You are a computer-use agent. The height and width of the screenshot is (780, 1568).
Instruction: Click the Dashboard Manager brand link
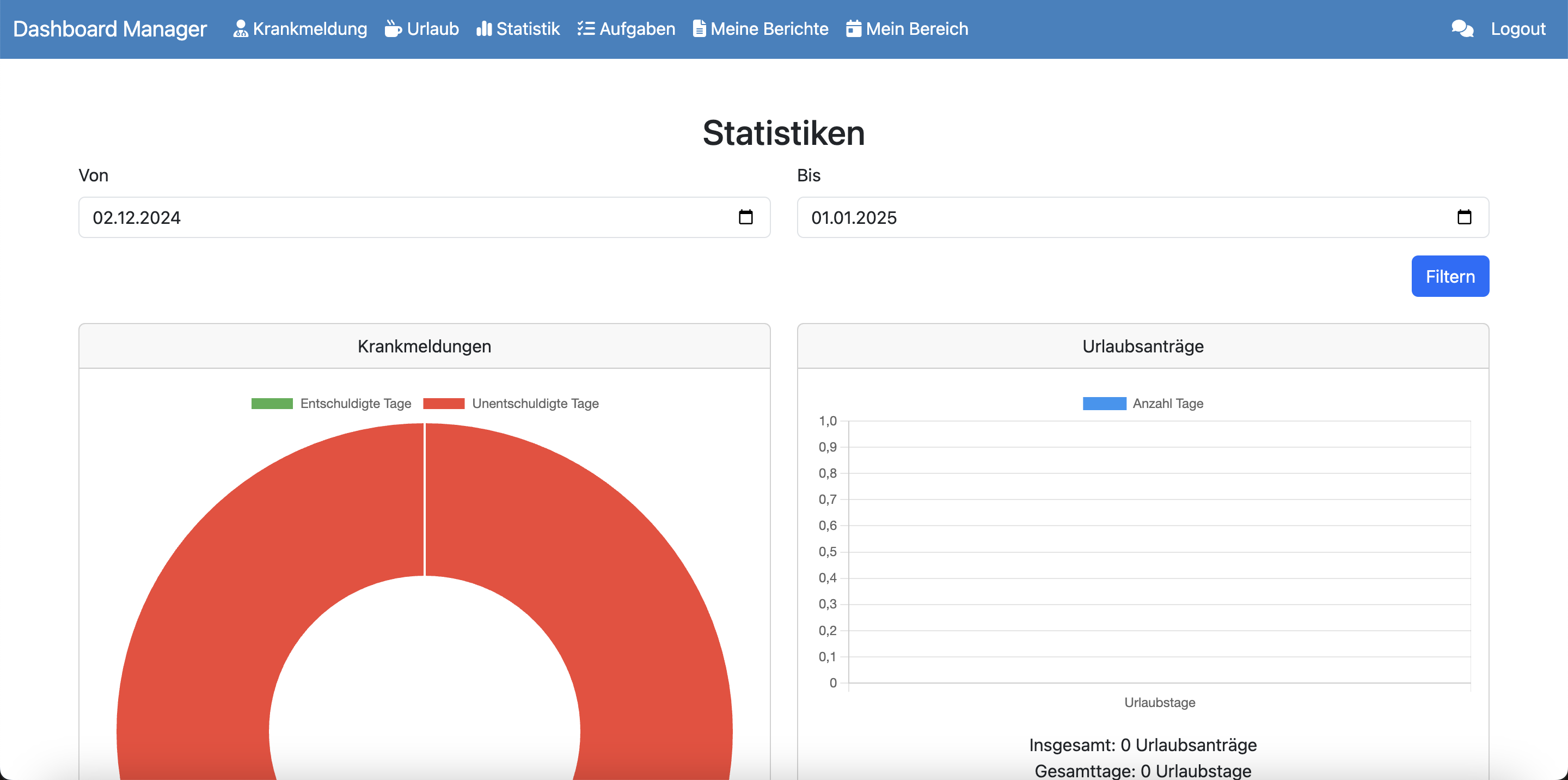[x=109, y=29]
